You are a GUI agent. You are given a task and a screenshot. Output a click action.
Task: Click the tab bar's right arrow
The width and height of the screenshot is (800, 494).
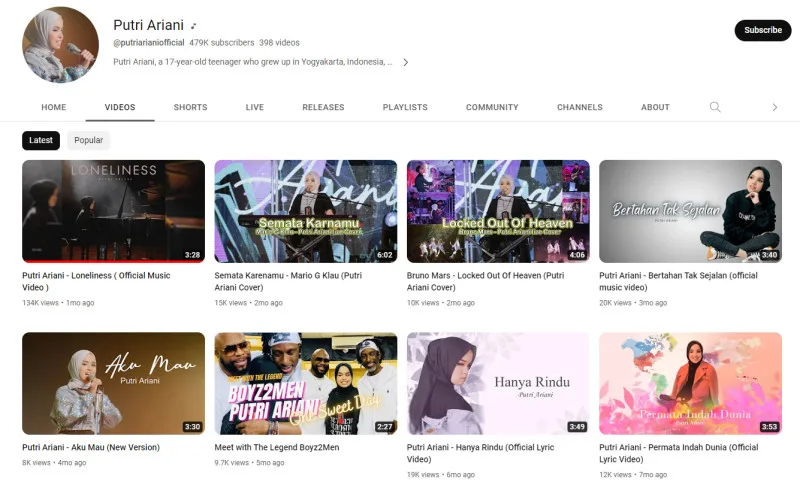(x=774, y=107)
